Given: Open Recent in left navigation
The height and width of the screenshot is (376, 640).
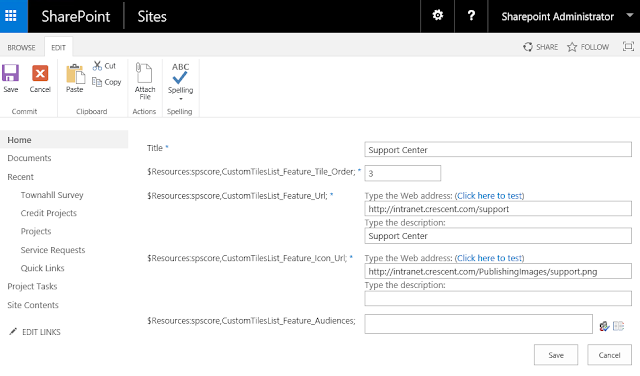Looking at the screenshot, I should click(x=20, y=177).
